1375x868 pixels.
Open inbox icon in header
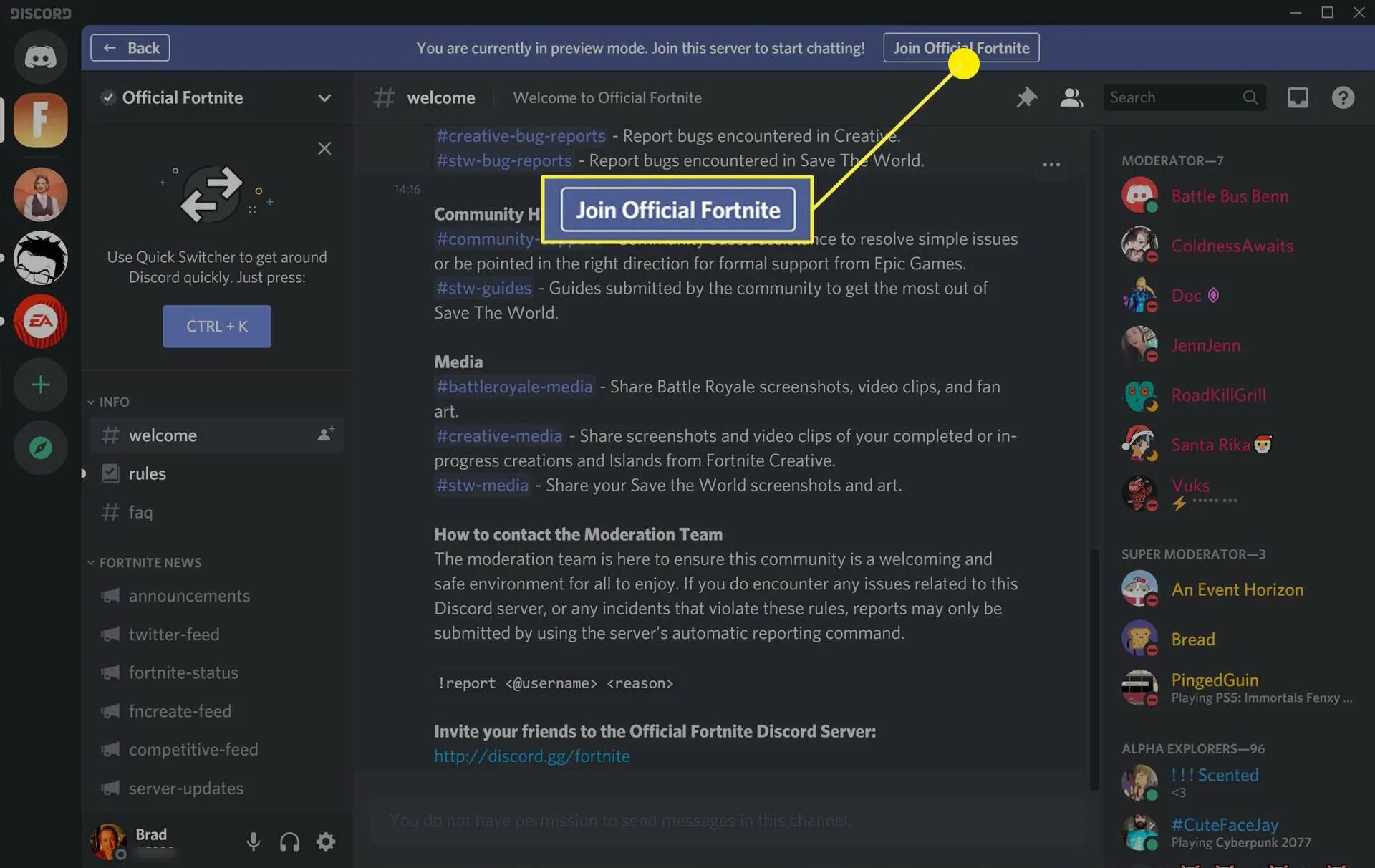point(1298,97)
